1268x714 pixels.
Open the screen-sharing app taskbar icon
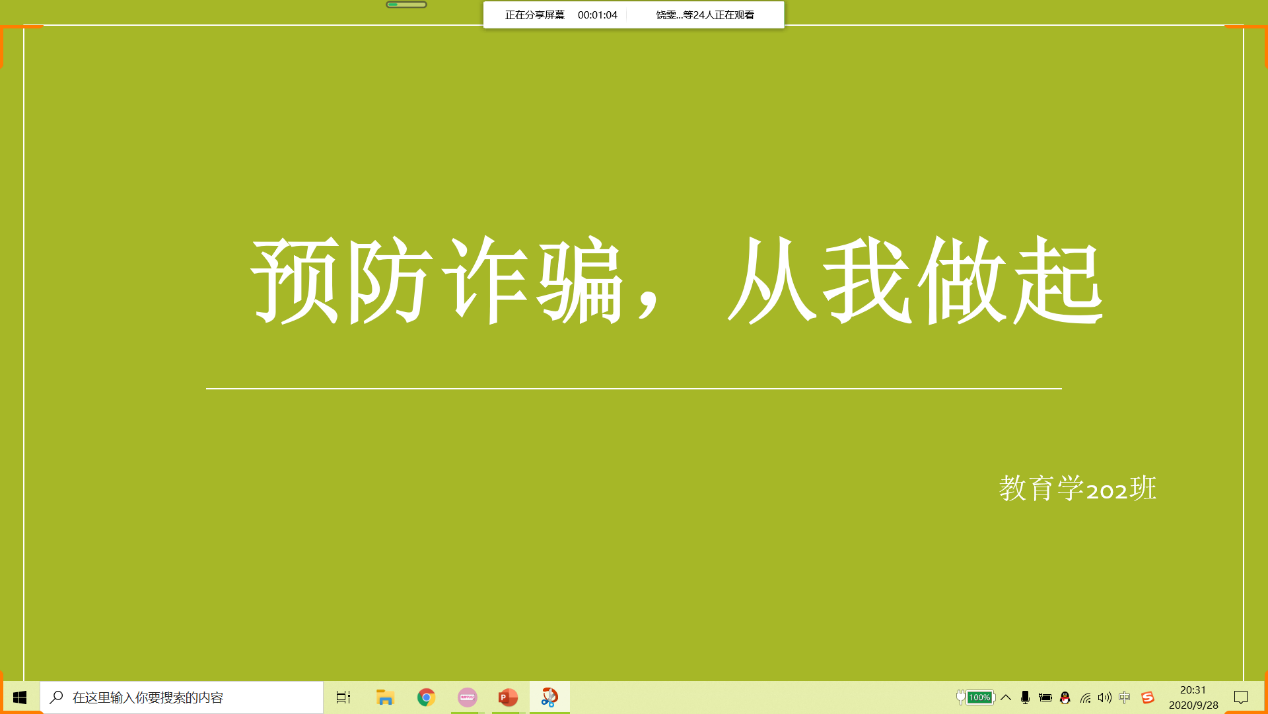click(549, 697)
